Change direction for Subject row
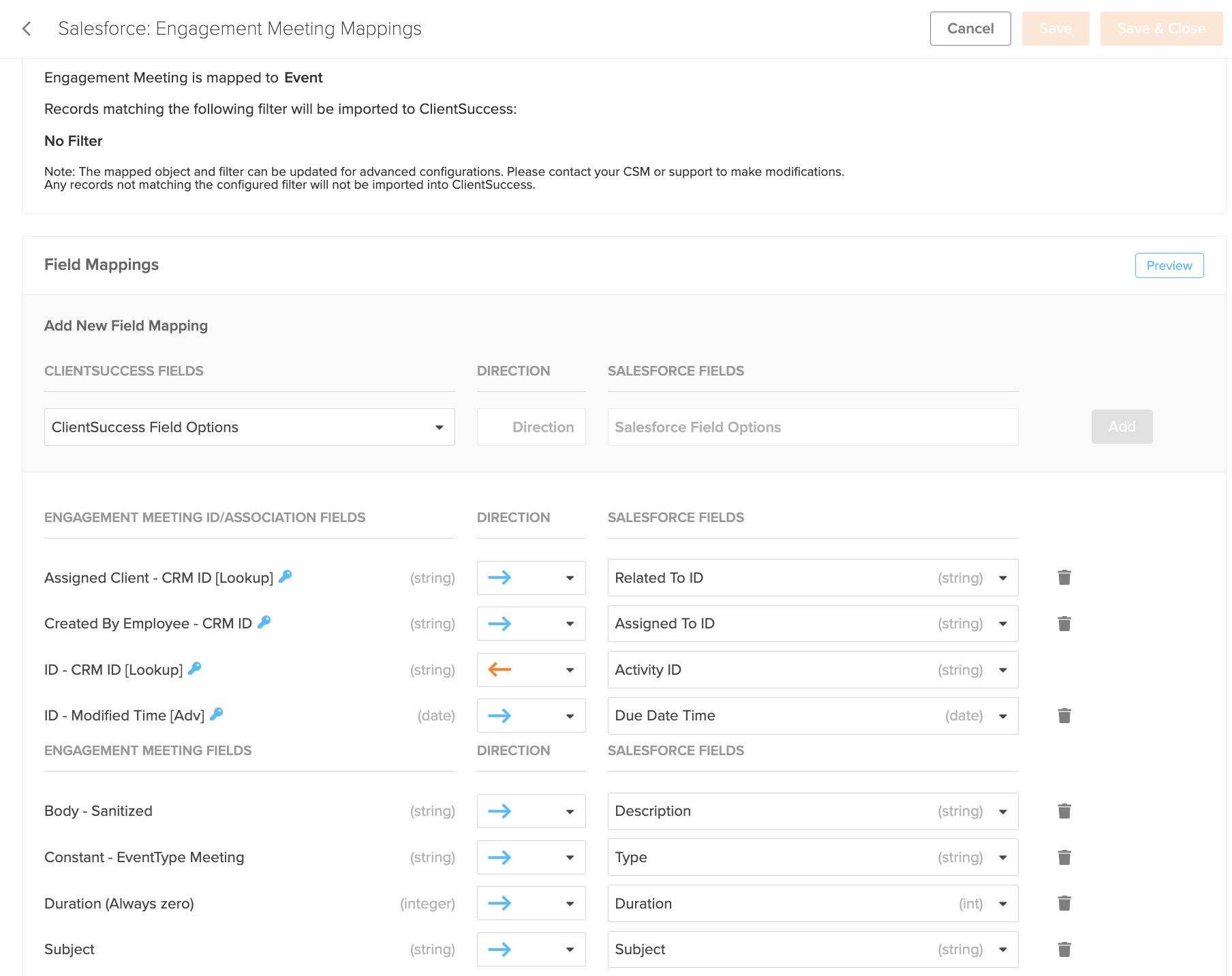The width and height of the screenshot is (1232, 976). coord(532,949)
